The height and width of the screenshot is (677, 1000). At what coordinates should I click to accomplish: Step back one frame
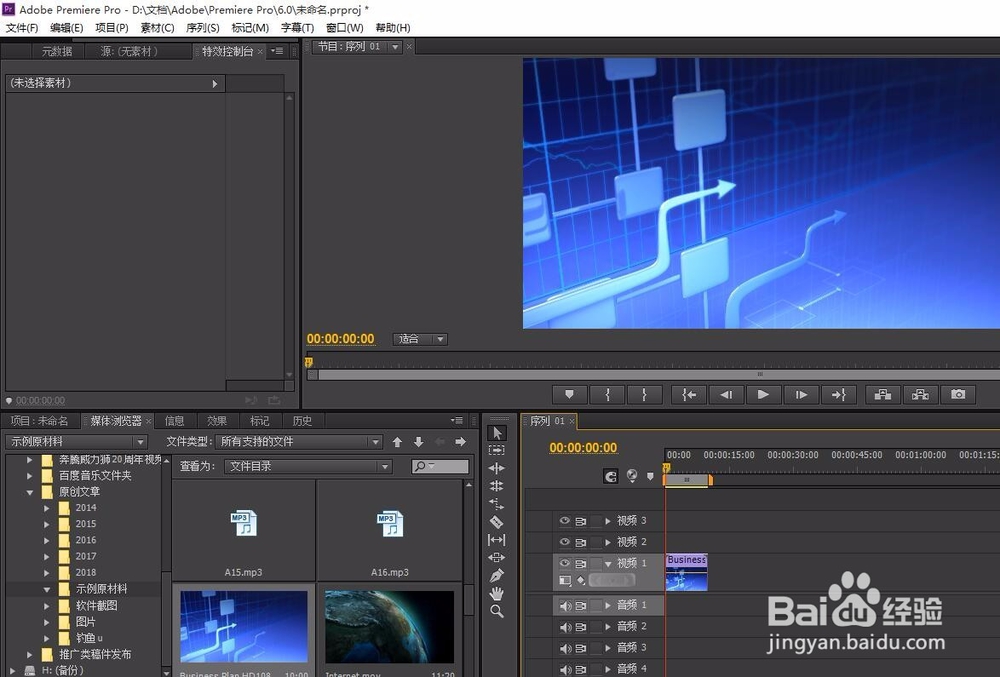[726, 395]
